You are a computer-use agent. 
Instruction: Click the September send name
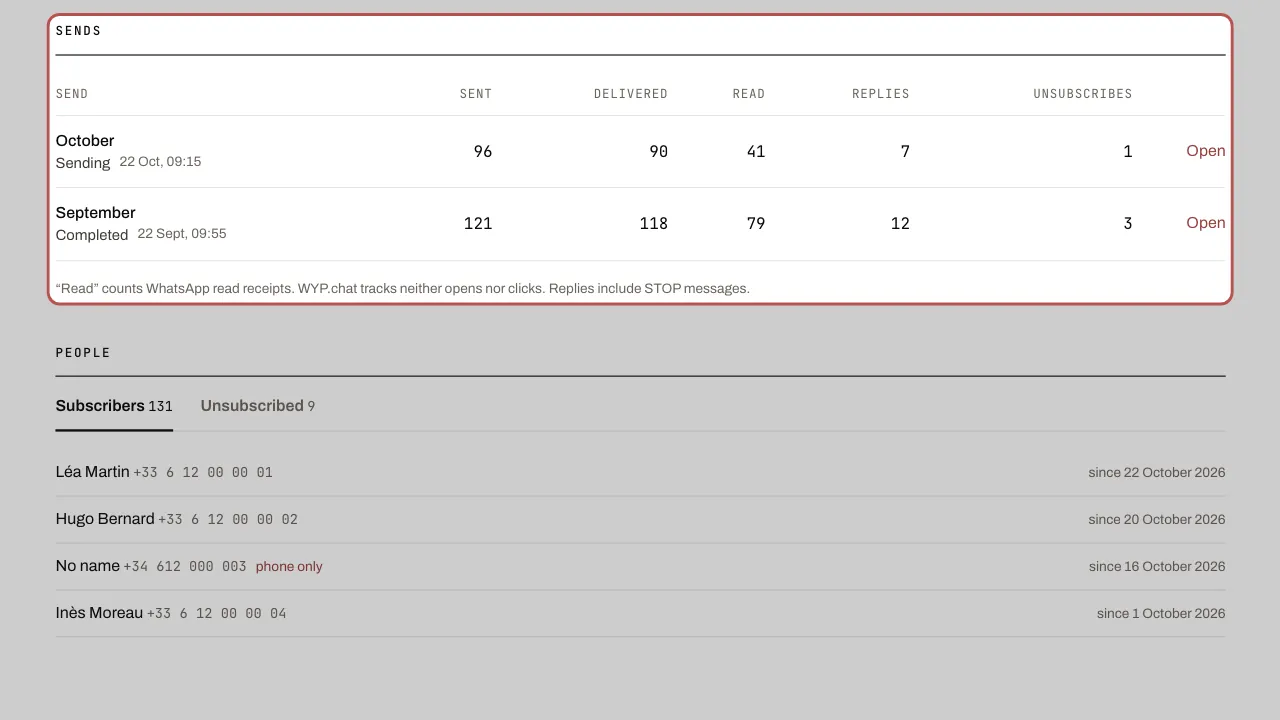tap(95, 213)
